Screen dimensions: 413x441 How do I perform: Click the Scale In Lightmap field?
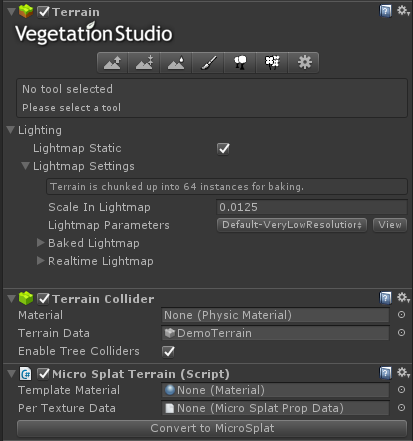[x=312, y=207]
